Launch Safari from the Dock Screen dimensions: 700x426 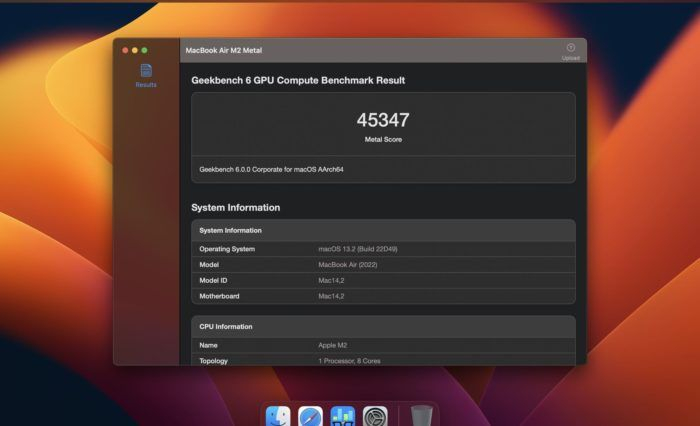pos(310,416)
